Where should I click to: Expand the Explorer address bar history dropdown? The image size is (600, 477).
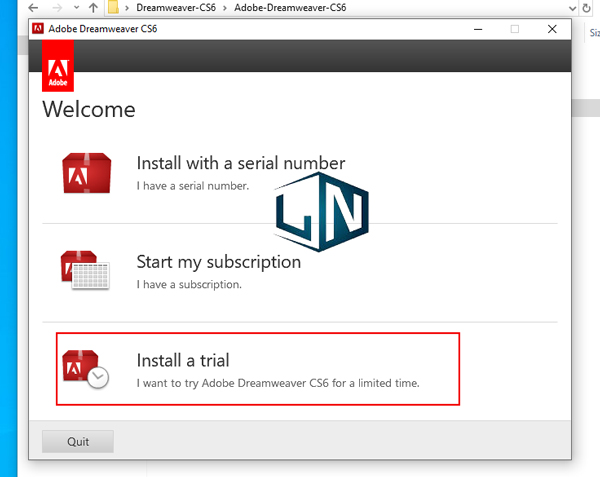pyautogui.click(x=572, y=8)
